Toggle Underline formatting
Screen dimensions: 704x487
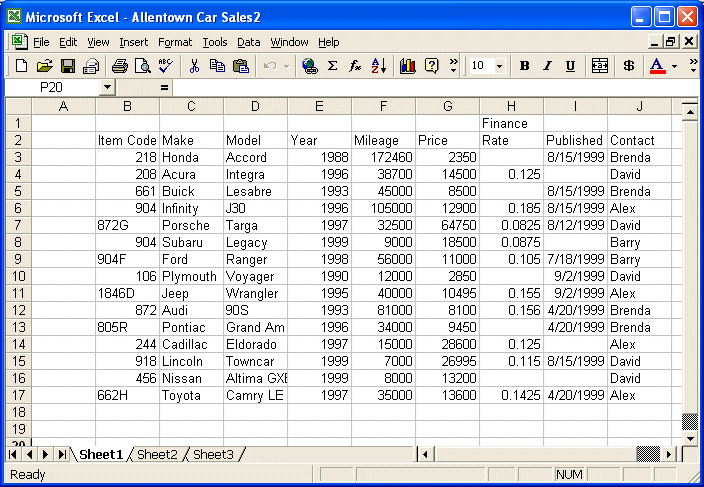point(570,66)
